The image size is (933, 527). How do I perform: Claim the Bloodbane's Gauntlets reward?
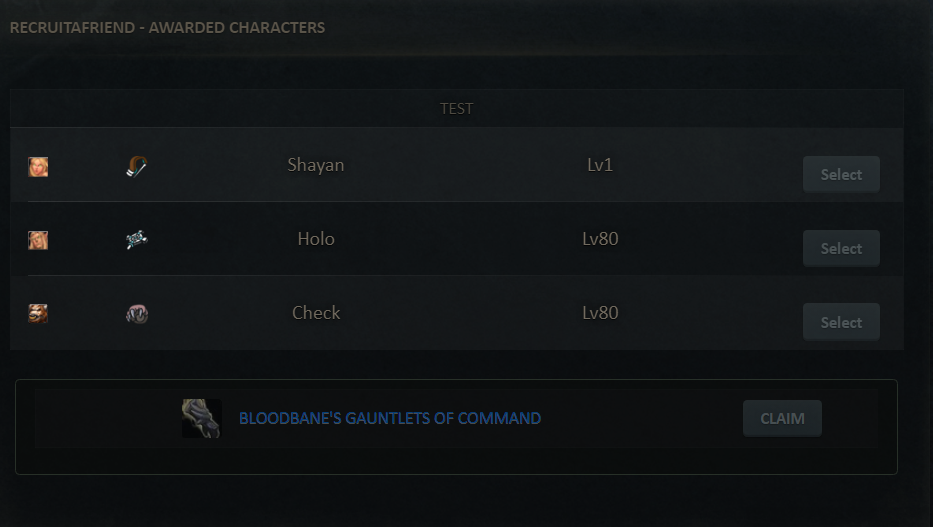pyautogui.click(x=782, y=418)
